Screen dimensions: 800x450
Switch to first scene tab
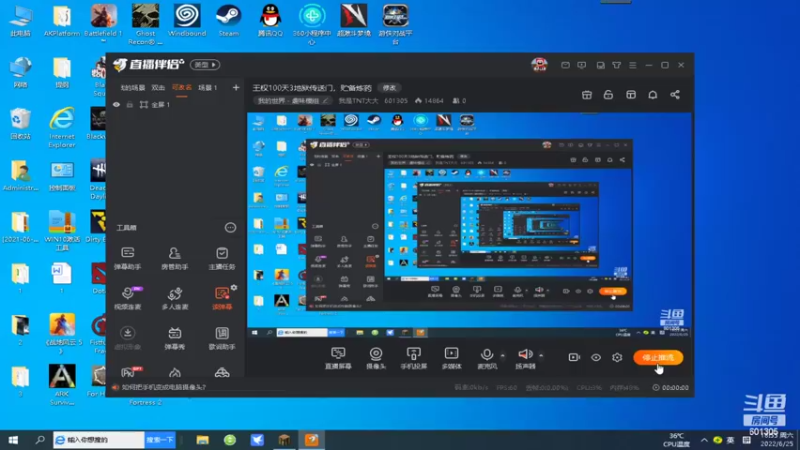pos(133,88)
